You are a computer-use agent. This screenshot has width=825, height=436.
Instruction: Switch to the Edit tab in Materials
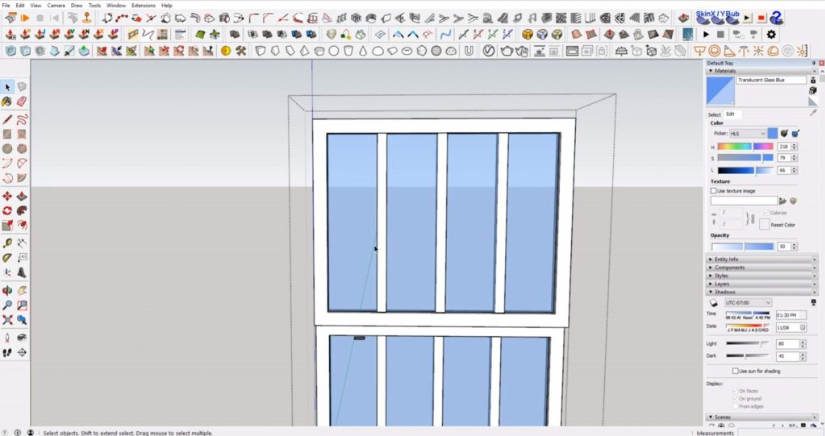click(x=730, y=114)
